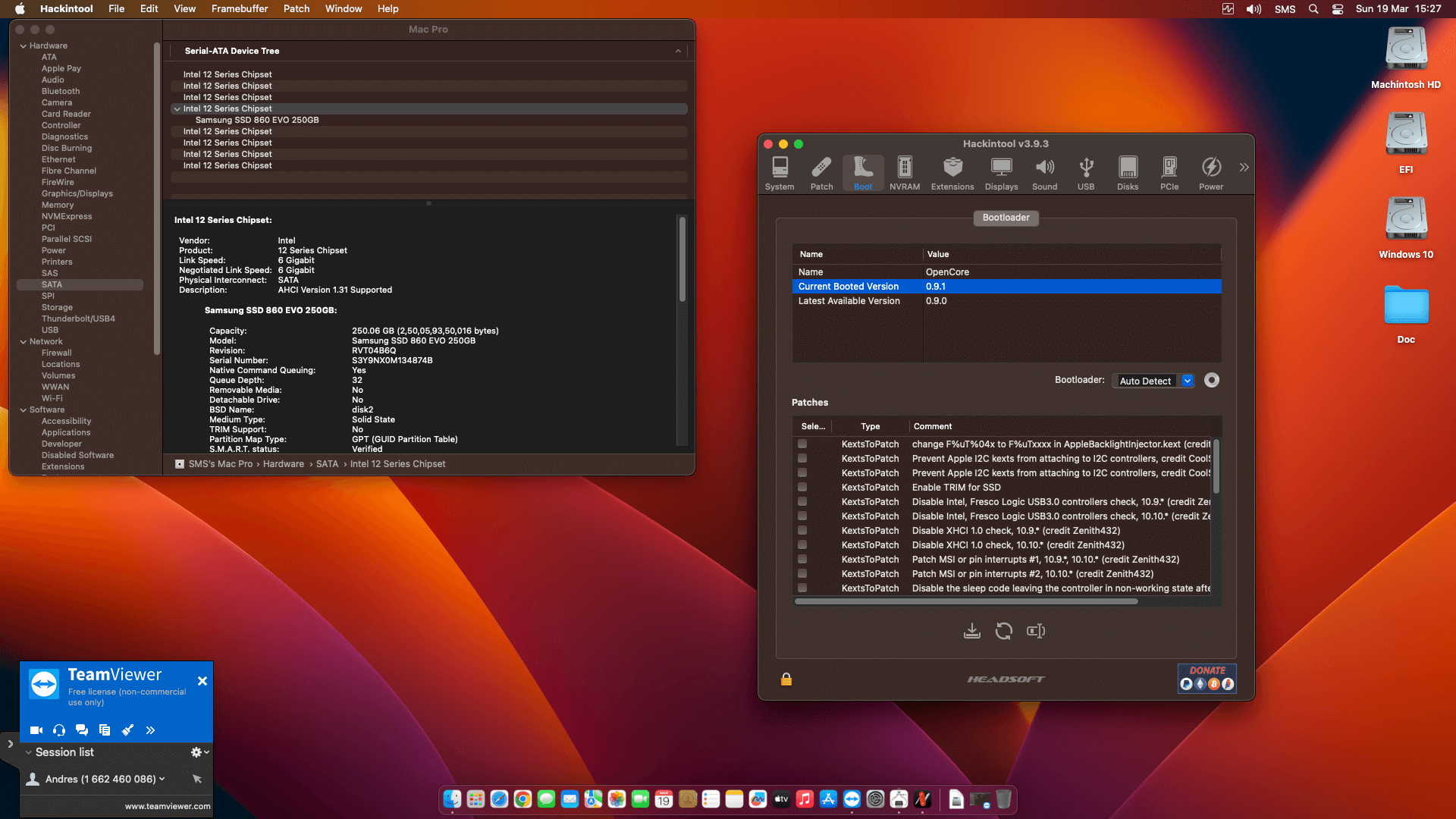Check Disable XHCI 1.0 check 10.10 patch
Image resolution: width=1456 pixels, height=819 pixels.
point(802,544)
